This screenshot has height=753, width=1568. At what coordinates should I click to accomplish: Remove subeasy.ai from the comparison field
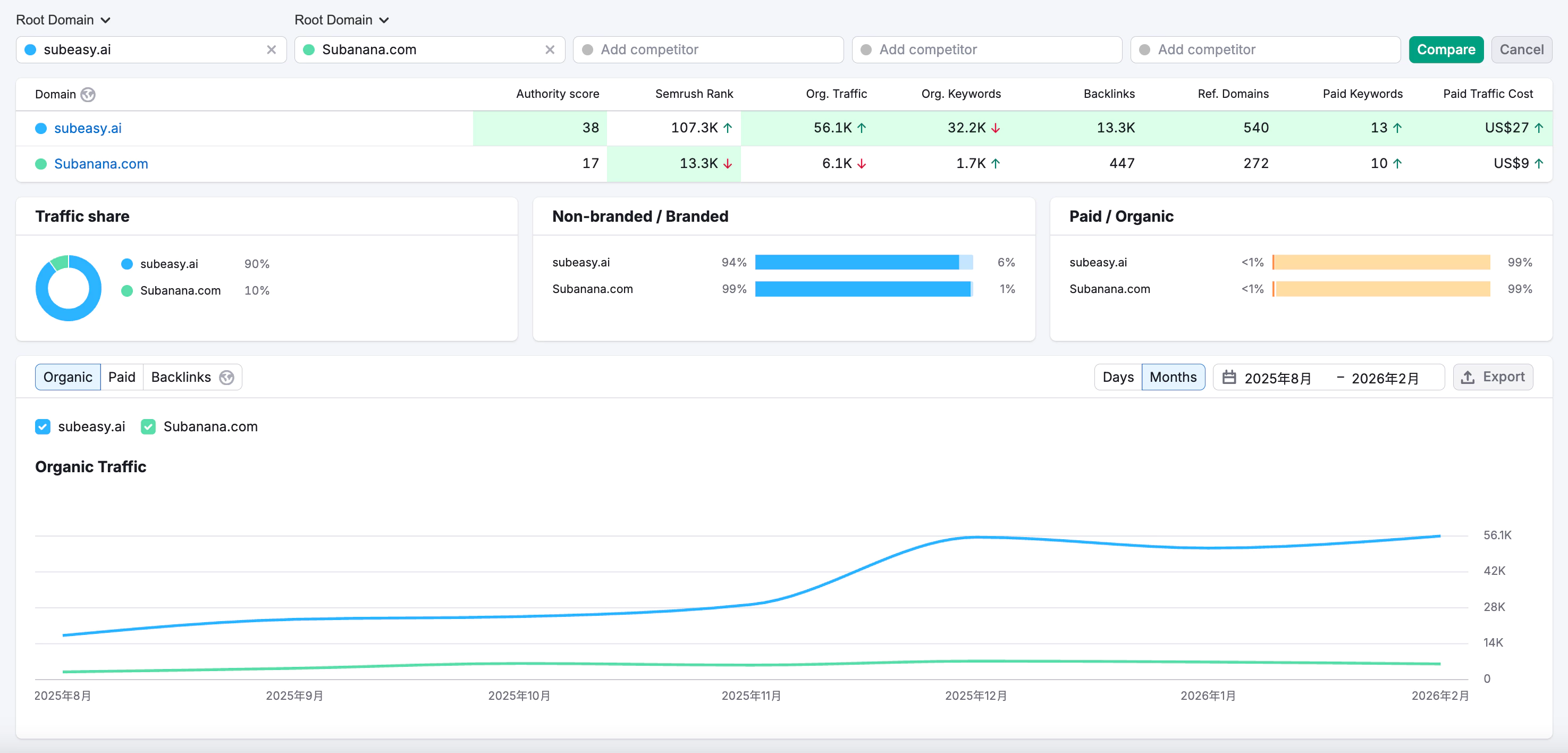tap(272, 49)
